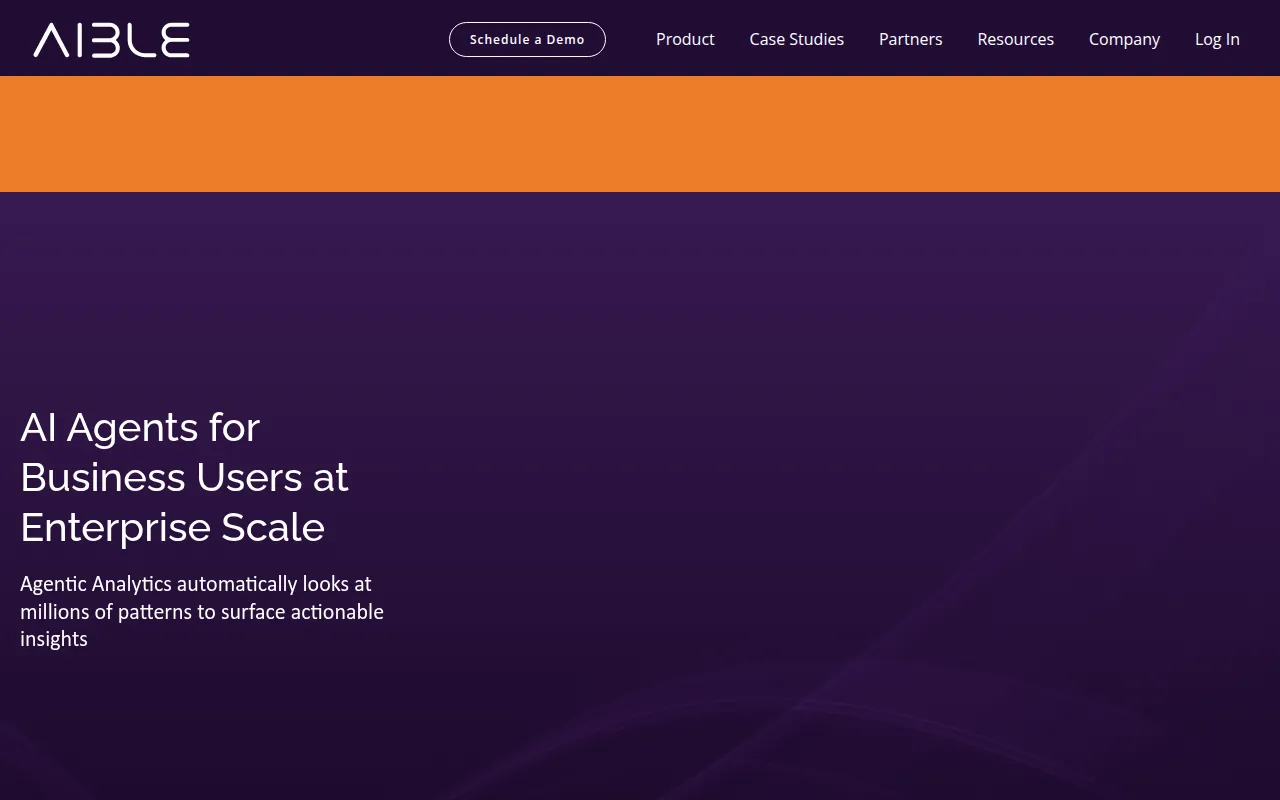
Task: Open the Case Studies menu item
Action: (797, 39)
